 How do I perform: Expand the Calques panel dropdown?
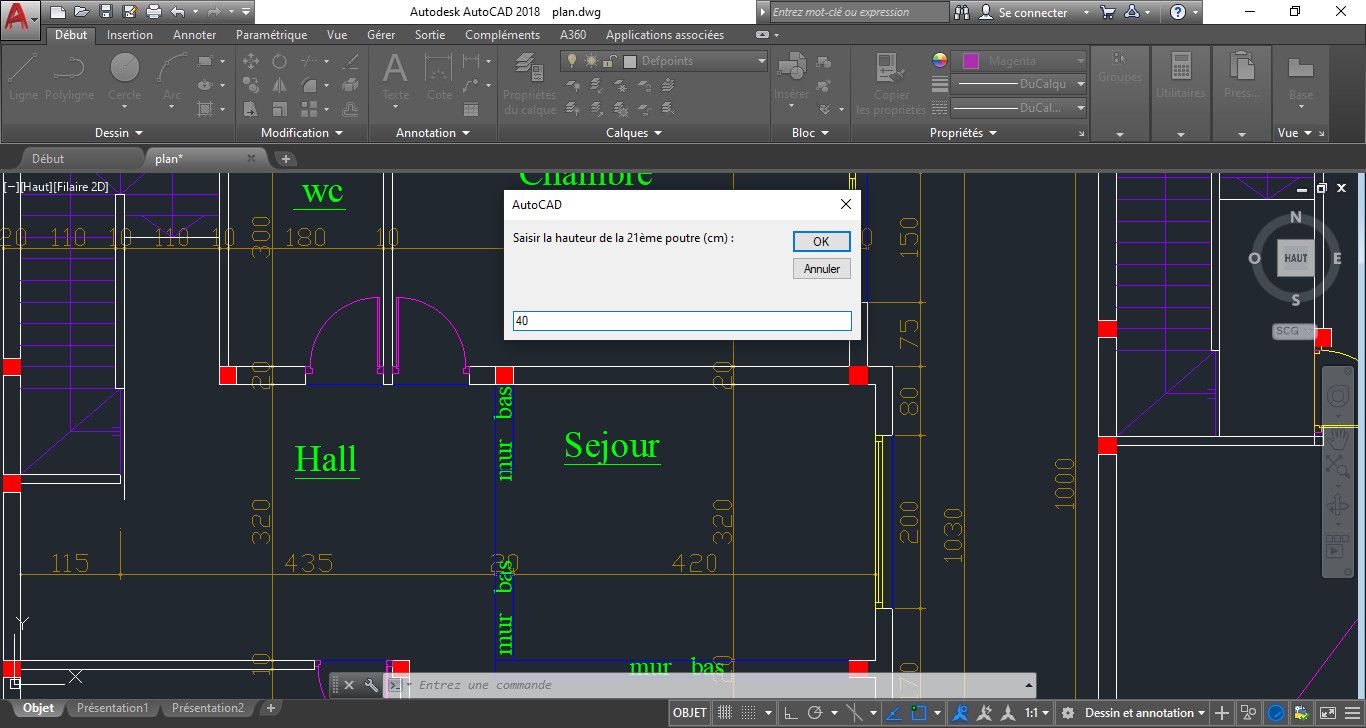coord(634,132)
